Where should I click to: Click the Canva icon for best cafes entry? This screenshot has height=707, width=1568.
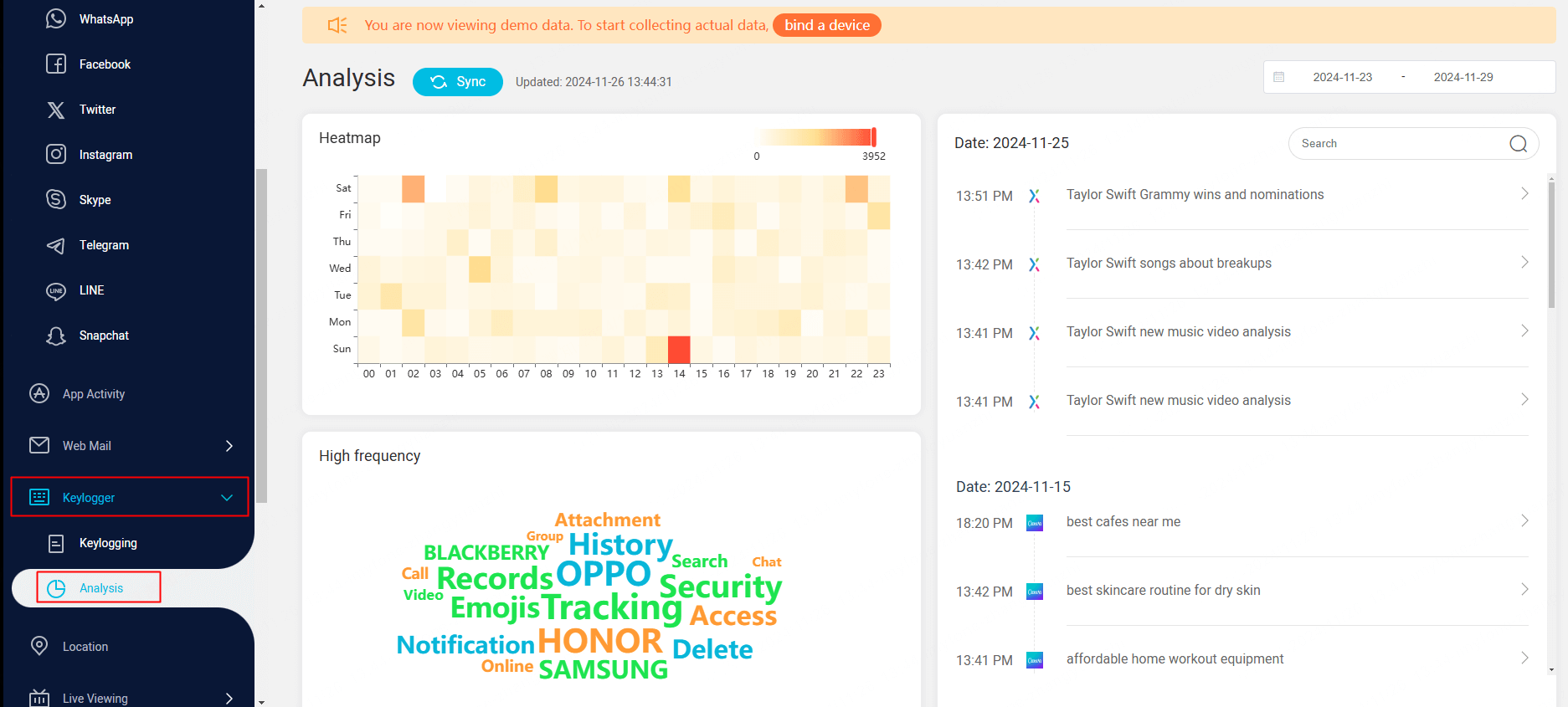click(1035, 523)
